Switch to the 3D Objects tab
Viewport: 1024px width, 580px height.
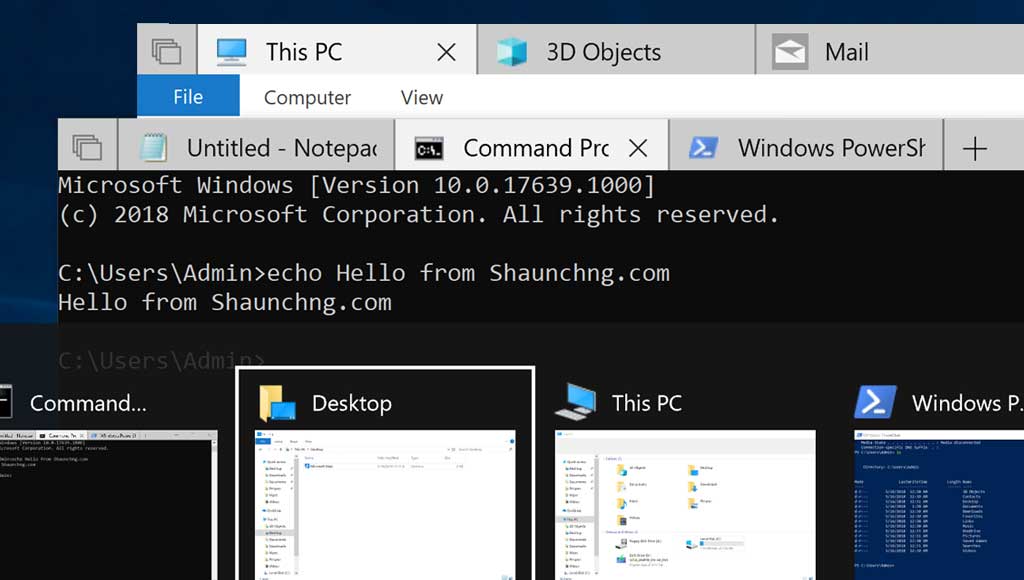tap(616, 50)
